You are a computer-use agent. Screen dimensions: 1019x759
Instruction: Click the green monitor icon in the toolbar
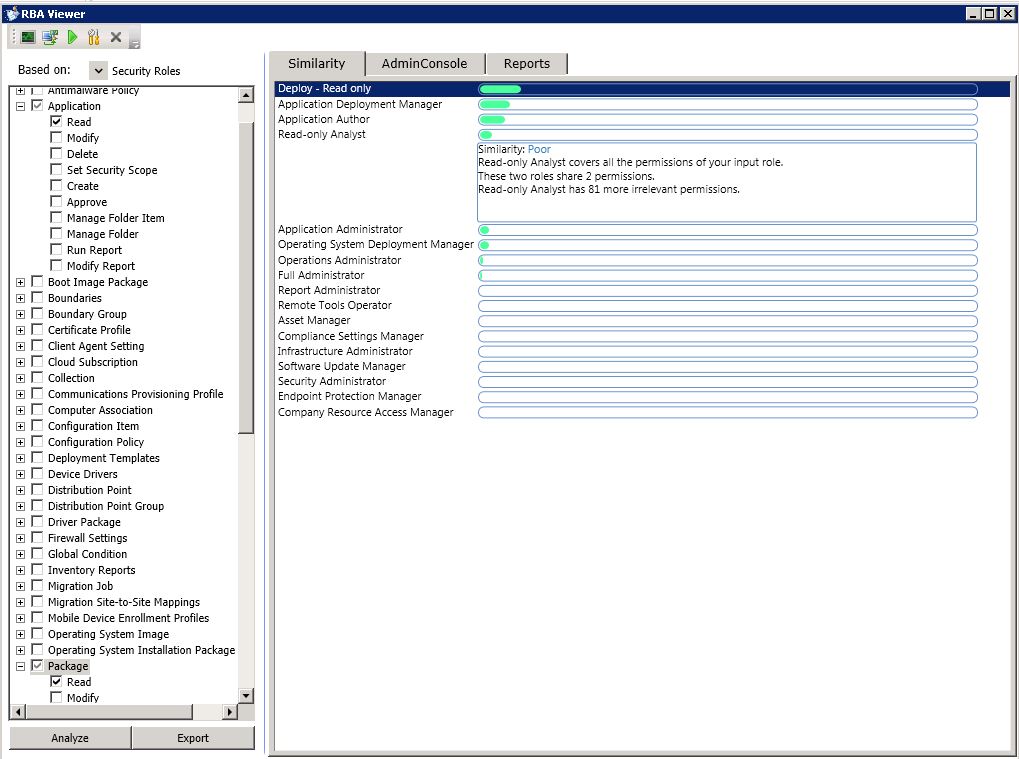[x=28, y=37]
